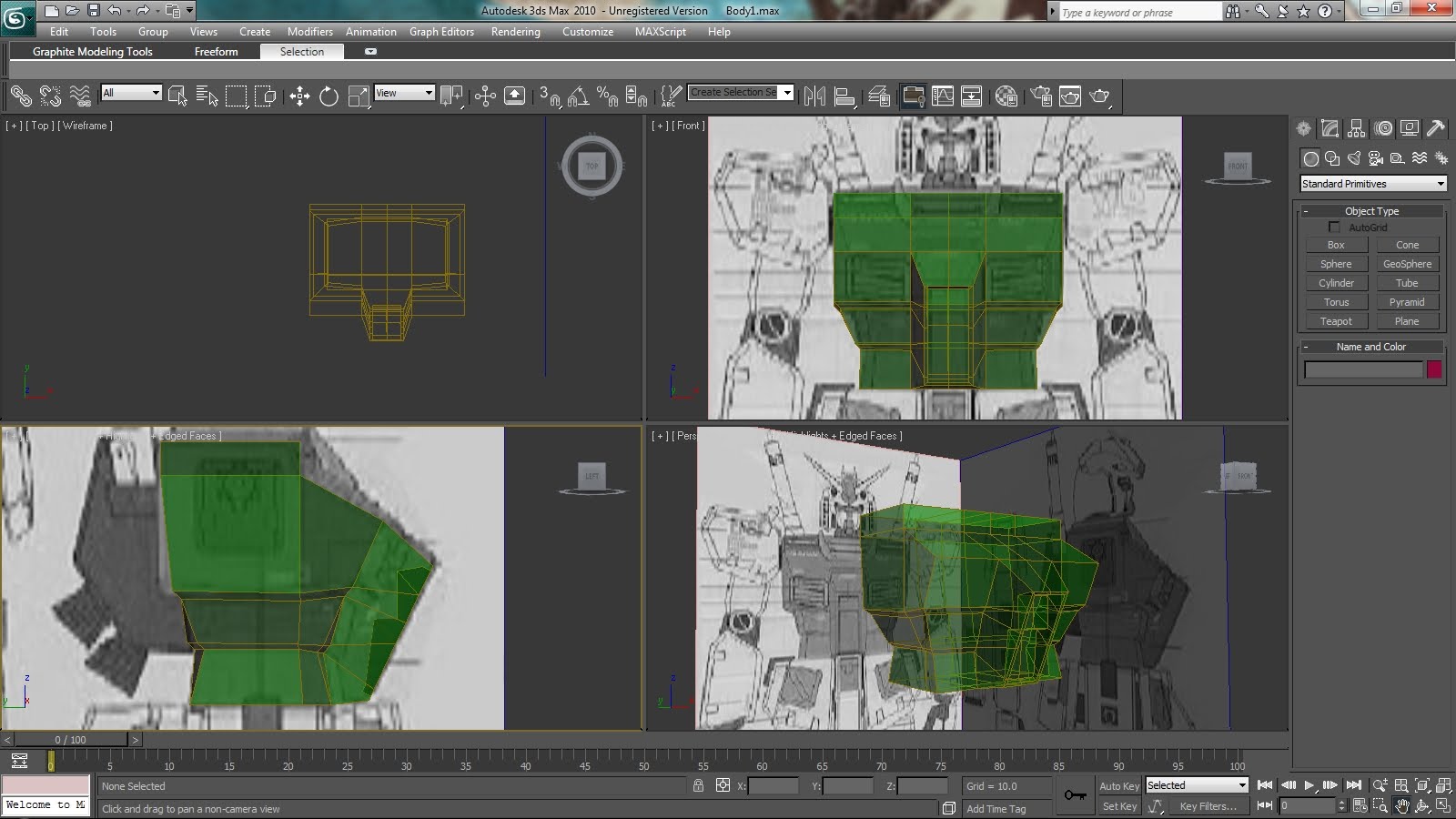Toggle Window/Crossing selection mode
Viewport: 1456px width, 819px height.
[x=265, y=96]
